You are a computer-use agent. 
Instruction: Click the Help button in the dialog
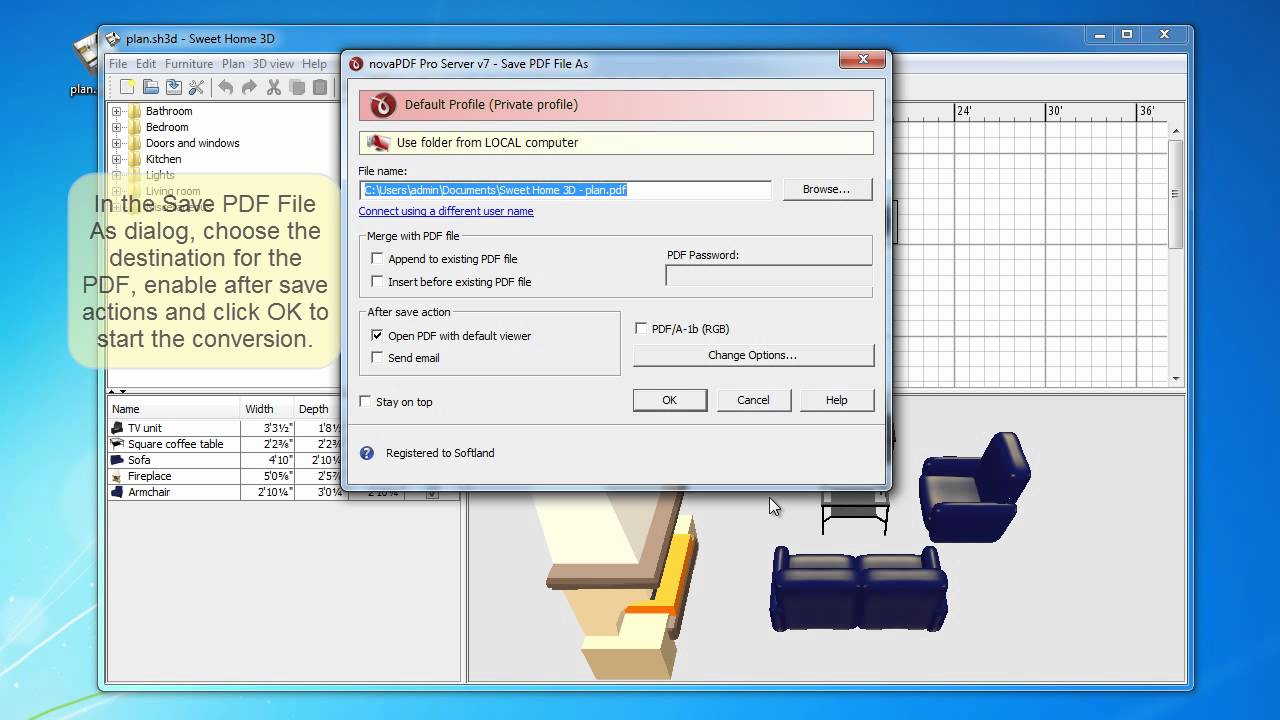tap(837, 400)
